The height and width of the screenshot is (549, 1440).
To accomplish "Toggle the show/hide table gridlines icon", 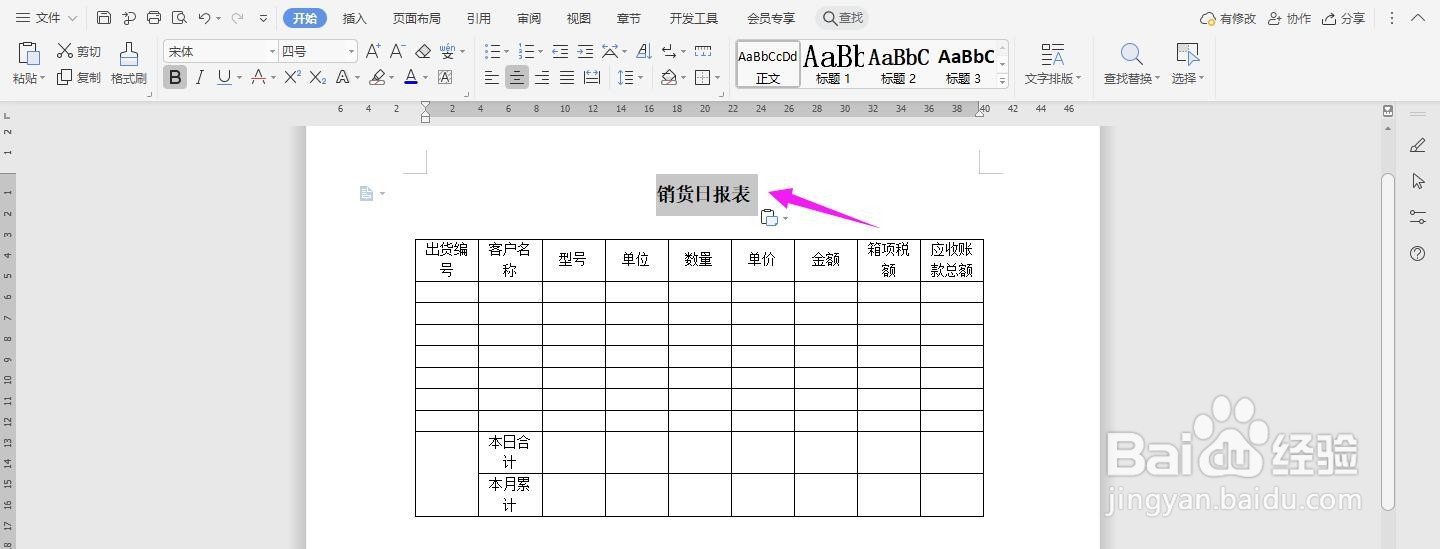I will (703, 51).
